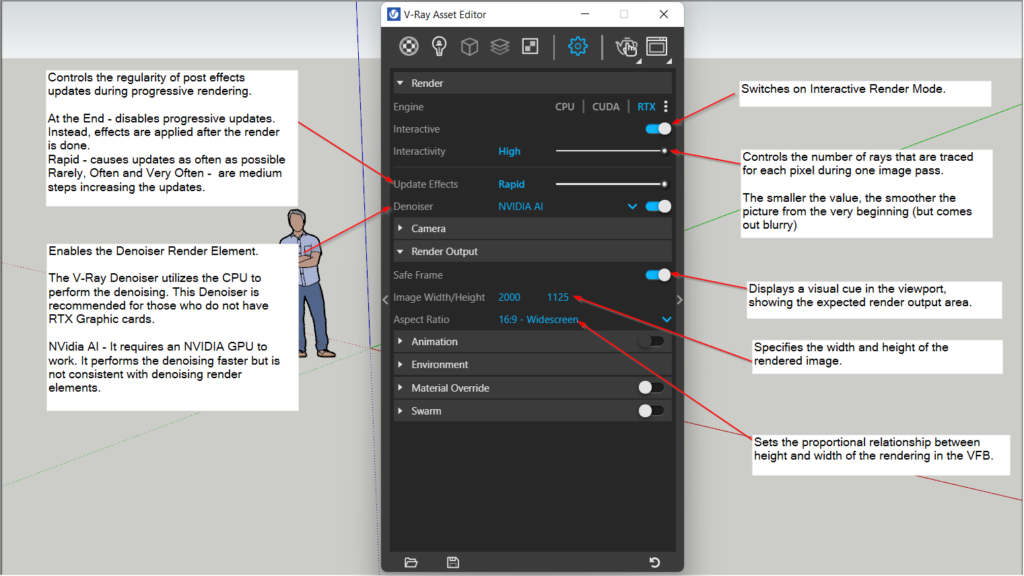Select the RTX render engine
The image size is (1024, 576).
point(646,106)
